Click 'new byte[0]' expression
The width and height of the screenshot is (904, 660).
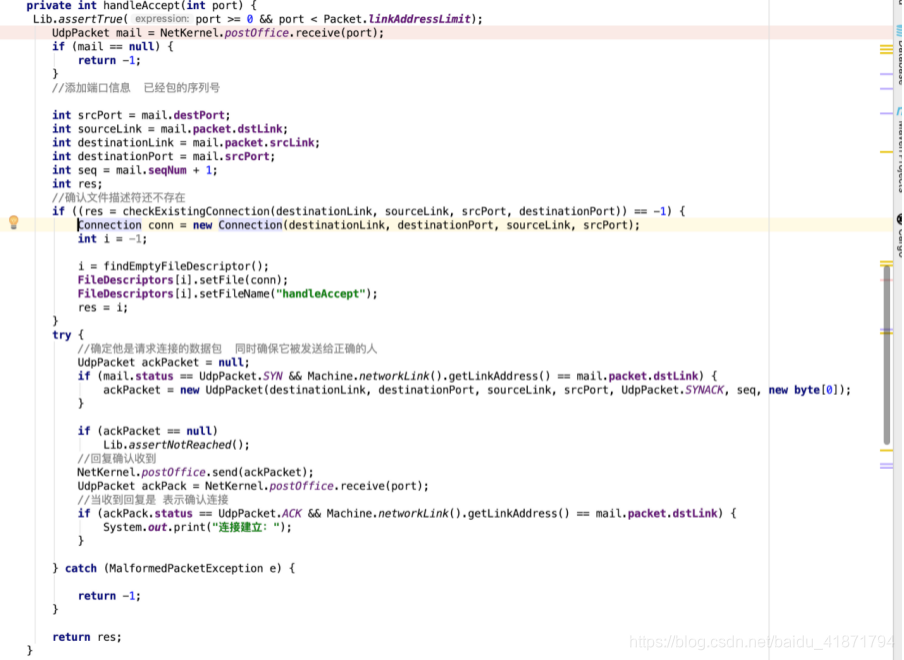803,390
